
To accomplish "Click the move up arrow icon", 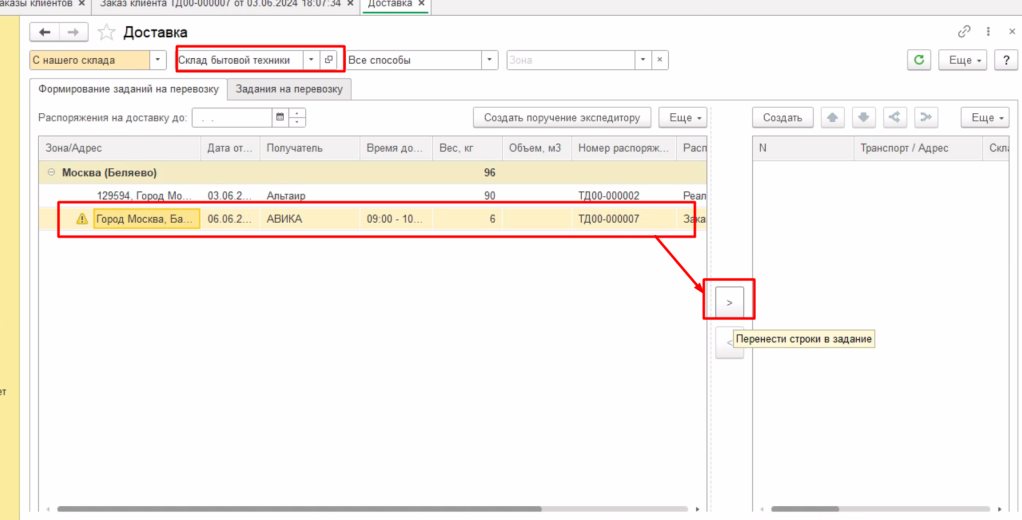I will pos(832,118).
